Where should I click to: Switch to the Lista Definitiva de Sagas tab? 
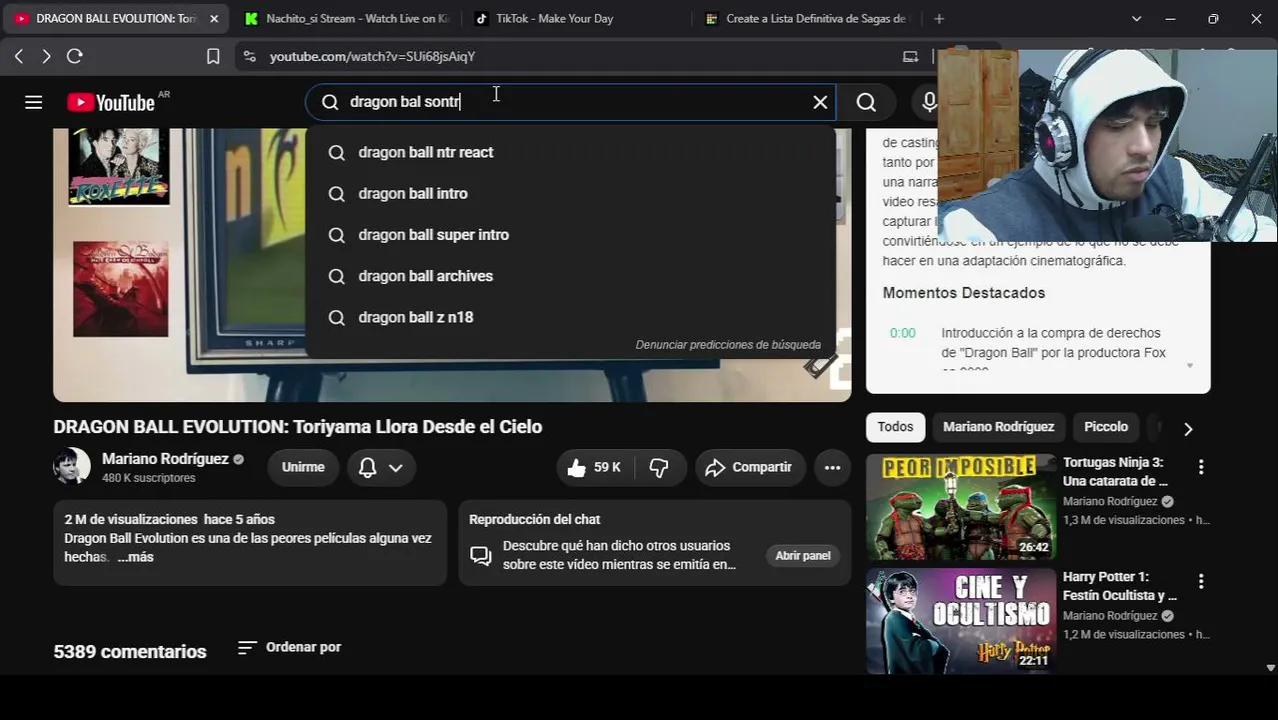806,19
